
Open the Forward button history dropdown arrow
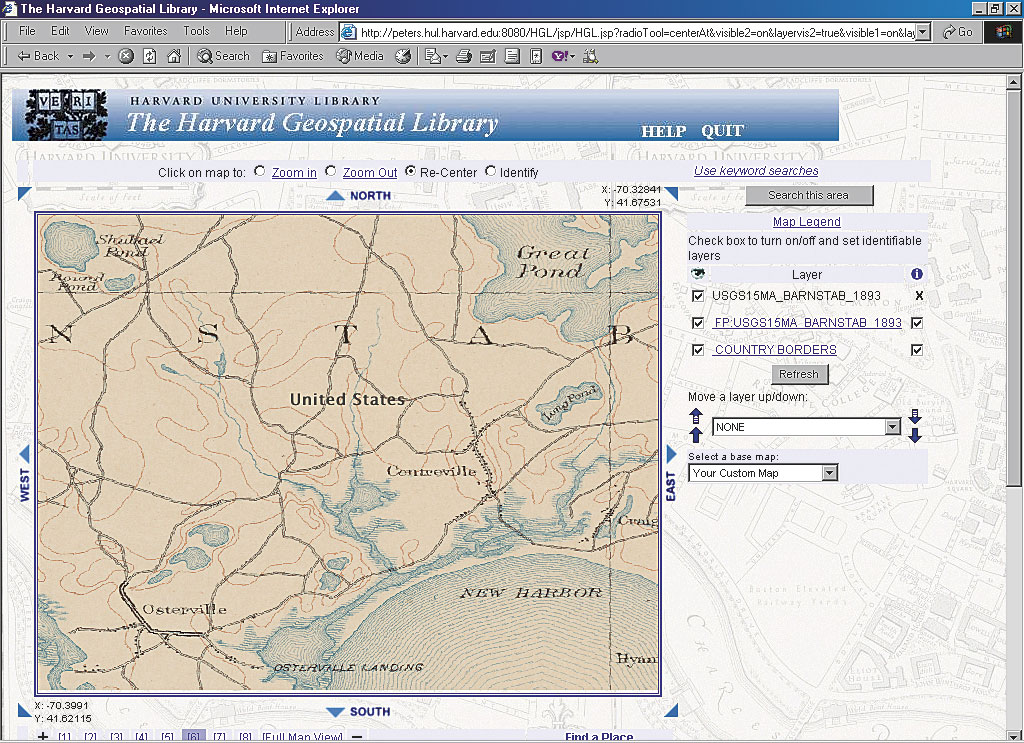tap(107, 57)
